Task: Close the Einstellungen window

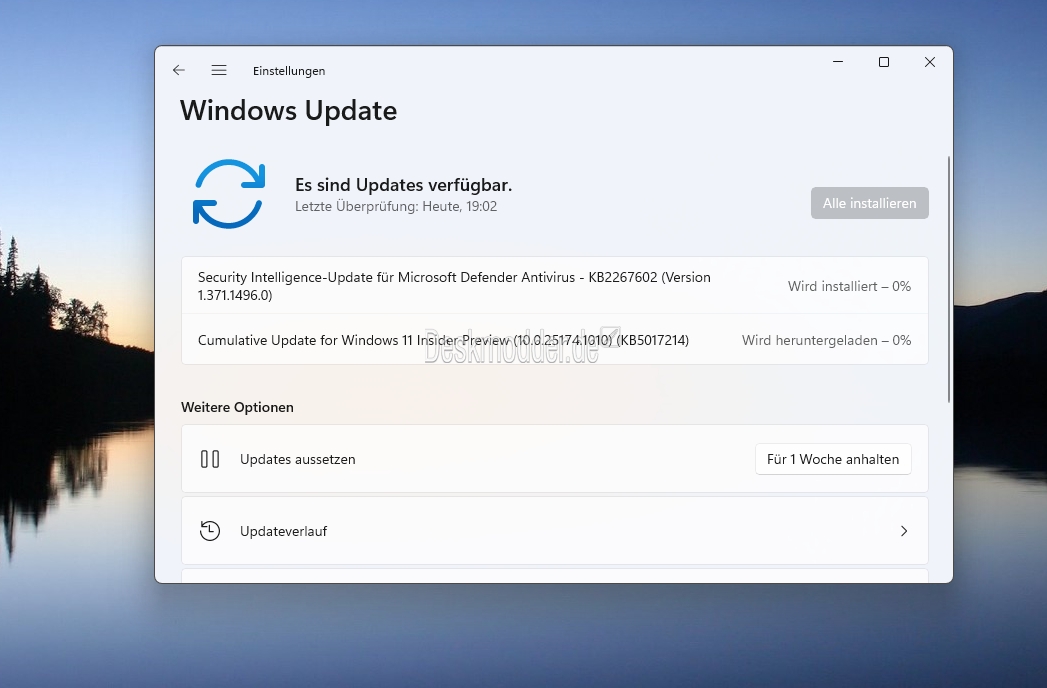Action: [929, 62]
